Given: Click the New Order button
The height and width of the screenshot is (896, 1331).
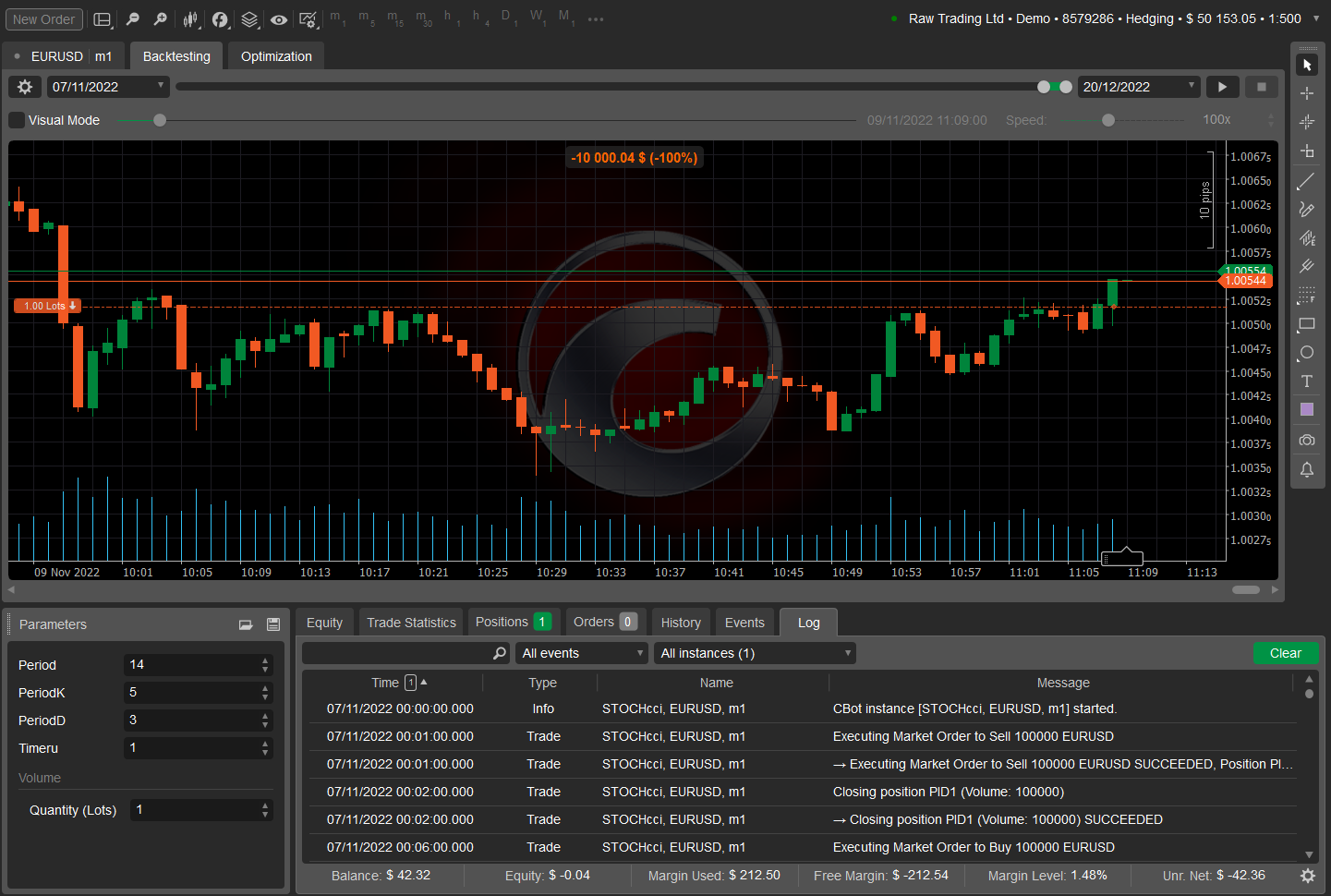Looking at the screenshot, I should click(44, 19).
